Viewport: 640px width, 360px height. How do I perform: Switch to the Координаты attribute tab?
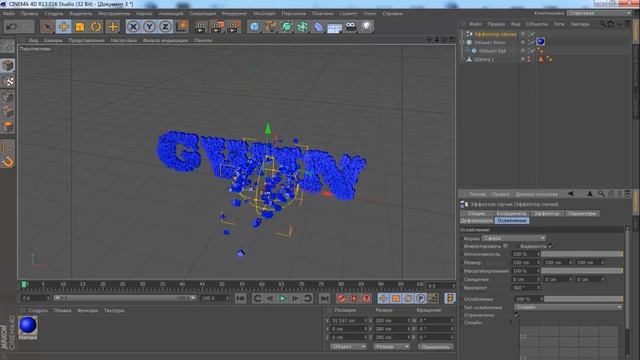click(511, 213)
